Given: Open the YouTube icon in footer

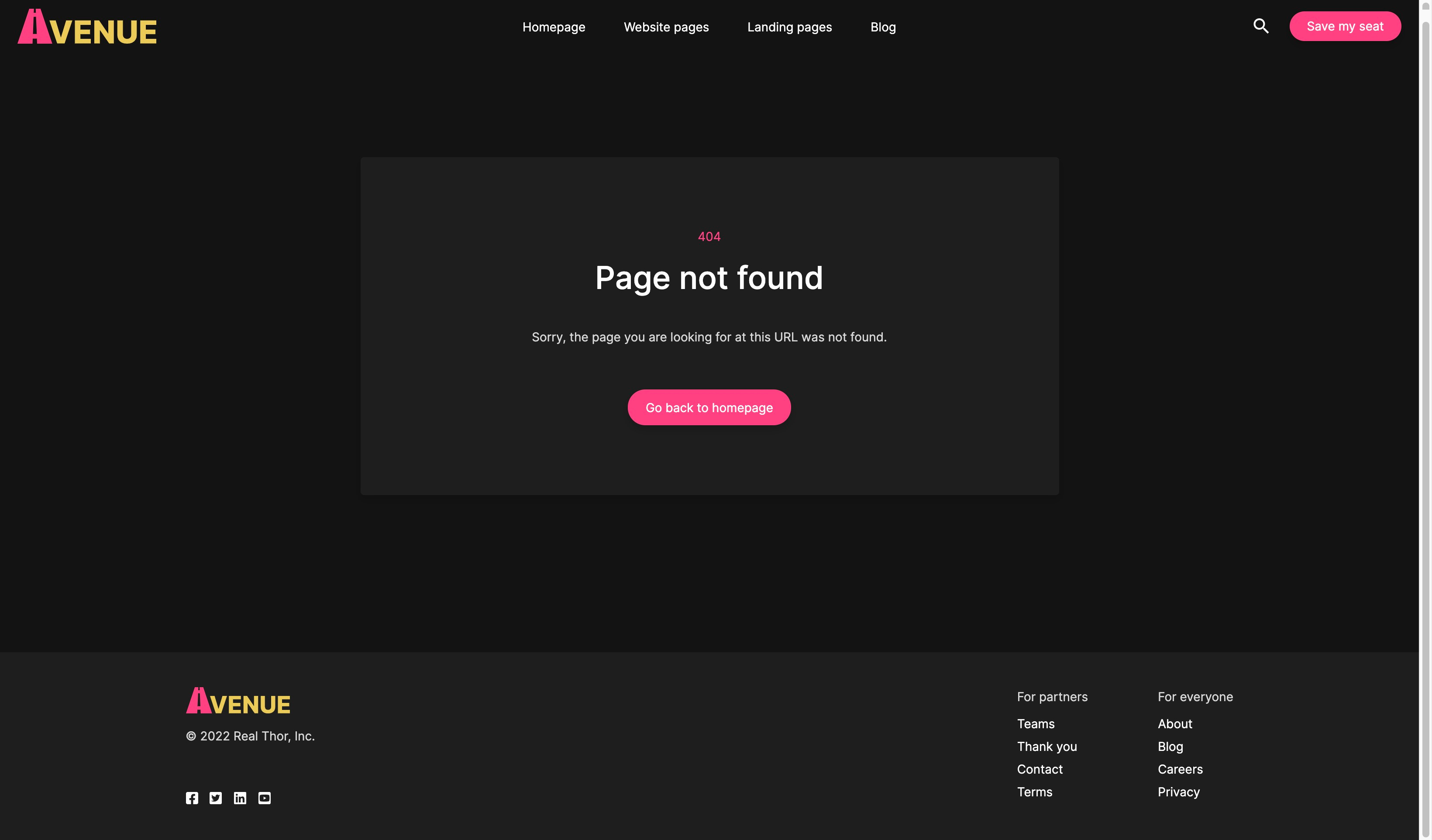Looking at the screenshot, I should click(x=264, y=798).
